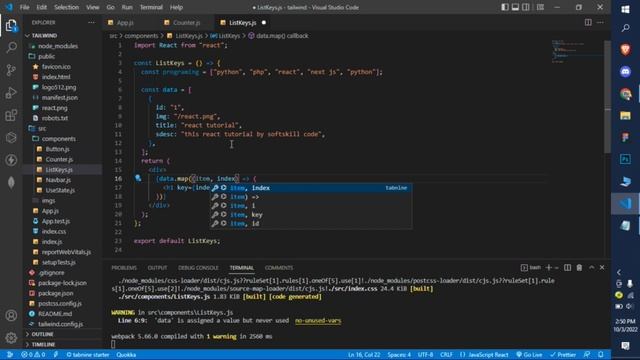Click the lightbulb code action icon
This screenshot has width=640, height=360.
click(x=138, y=178)
